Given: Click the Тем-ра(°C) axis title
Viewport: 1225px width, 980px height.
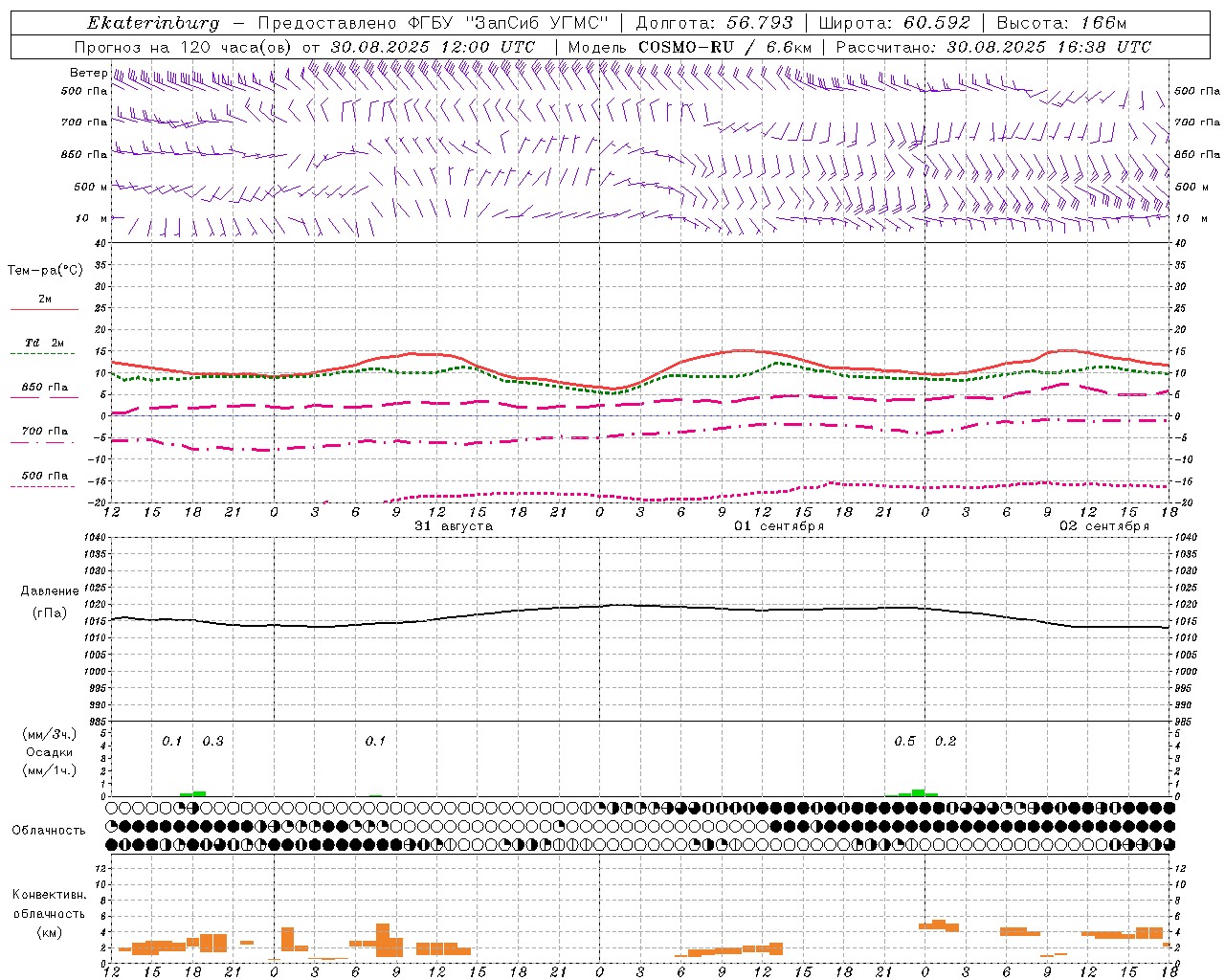Looking at the screenshot, I should click(45, 271).
